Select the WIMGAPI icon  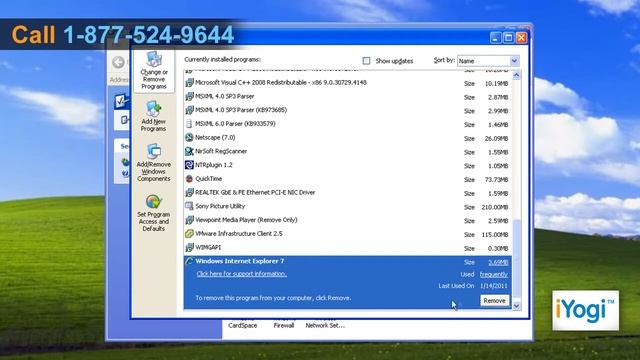(x=189, y=247)
